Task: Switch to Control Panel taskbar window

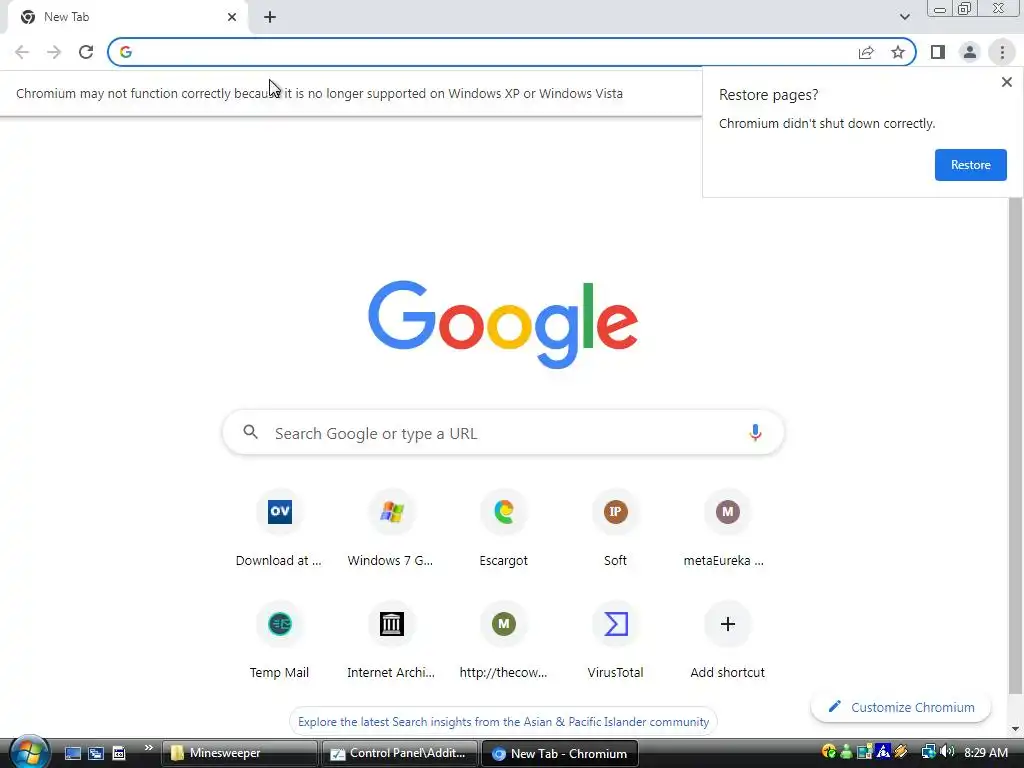Action: (399, 753)
